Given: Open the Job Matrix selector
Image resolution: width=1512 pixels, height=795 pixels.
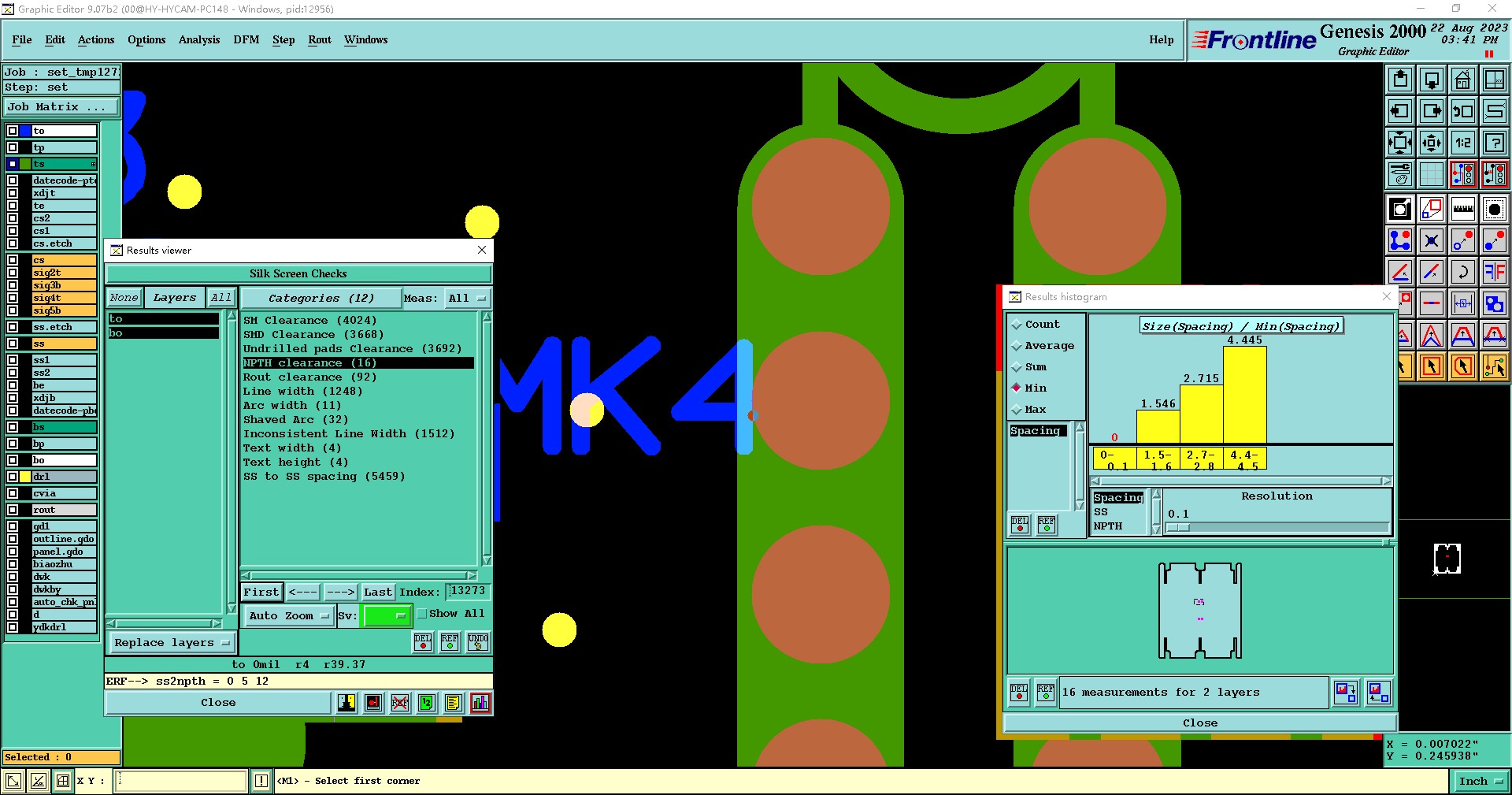Looking at the screenshot, I should point(61,107).
